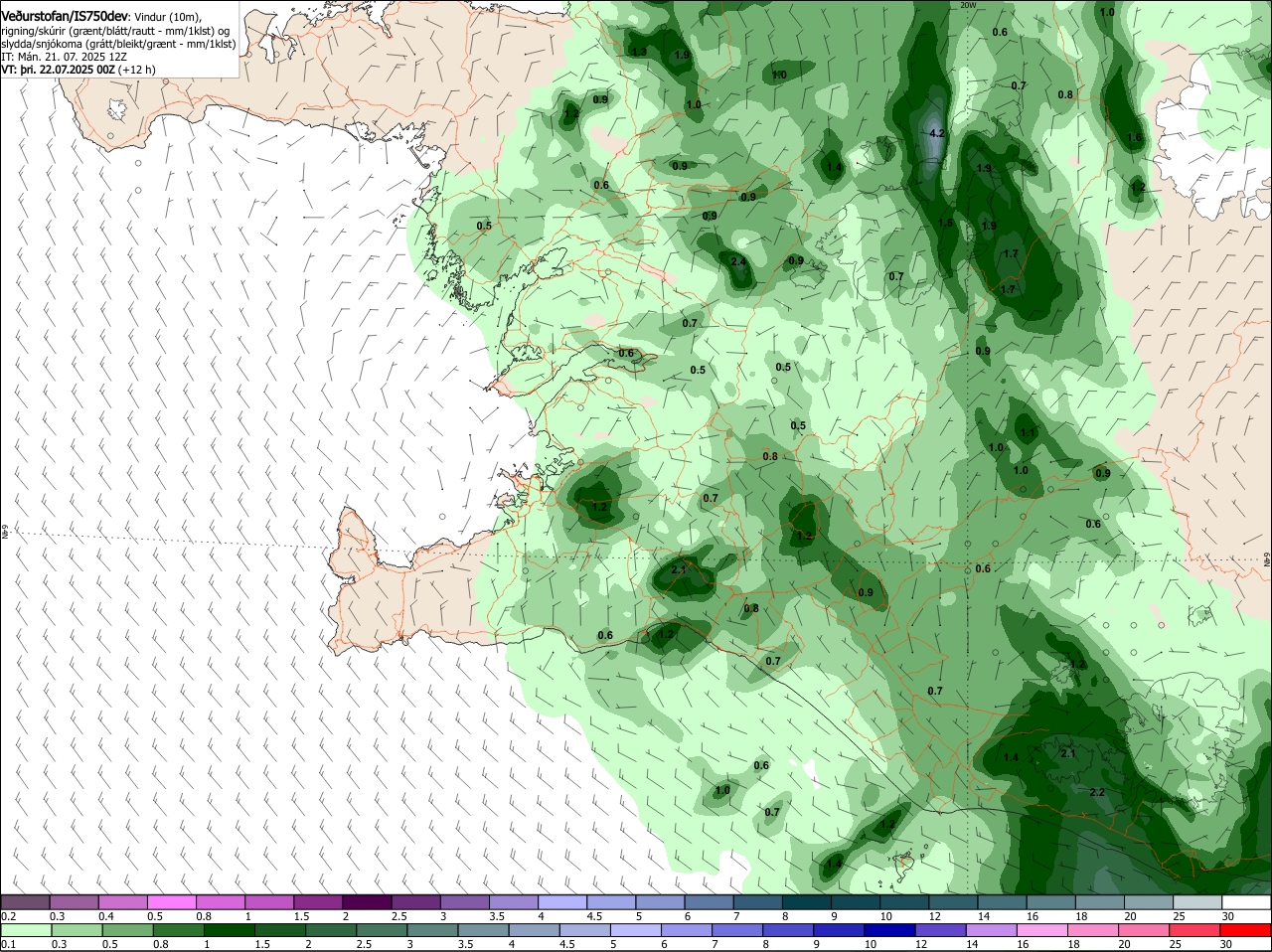Click the bright pink 0.5 swatch in top legend
The width and height of the screenshot is (1272, 952).
pos(171,902)
